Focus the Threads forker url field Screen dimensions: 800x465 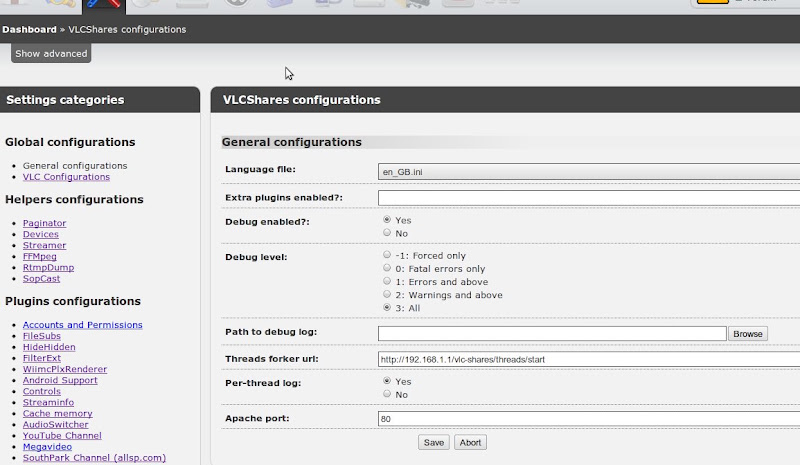pos(589,359)
